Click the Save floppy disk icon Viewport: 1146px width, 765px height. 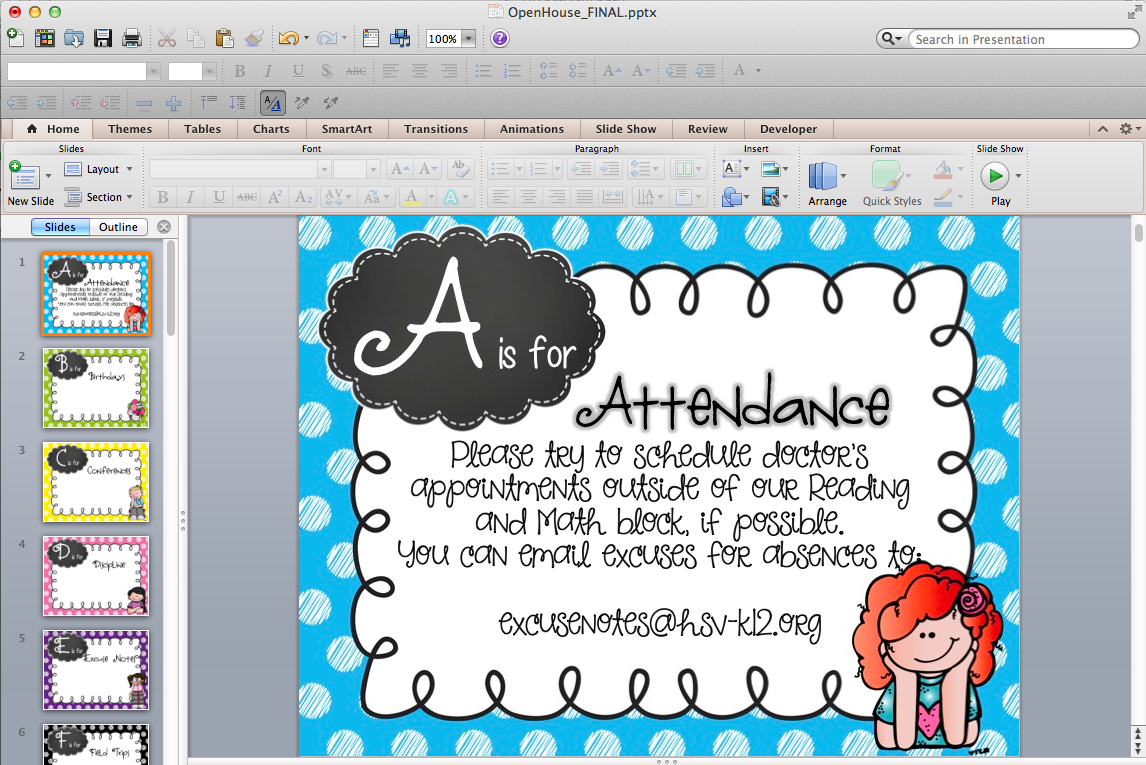(103, 38)
